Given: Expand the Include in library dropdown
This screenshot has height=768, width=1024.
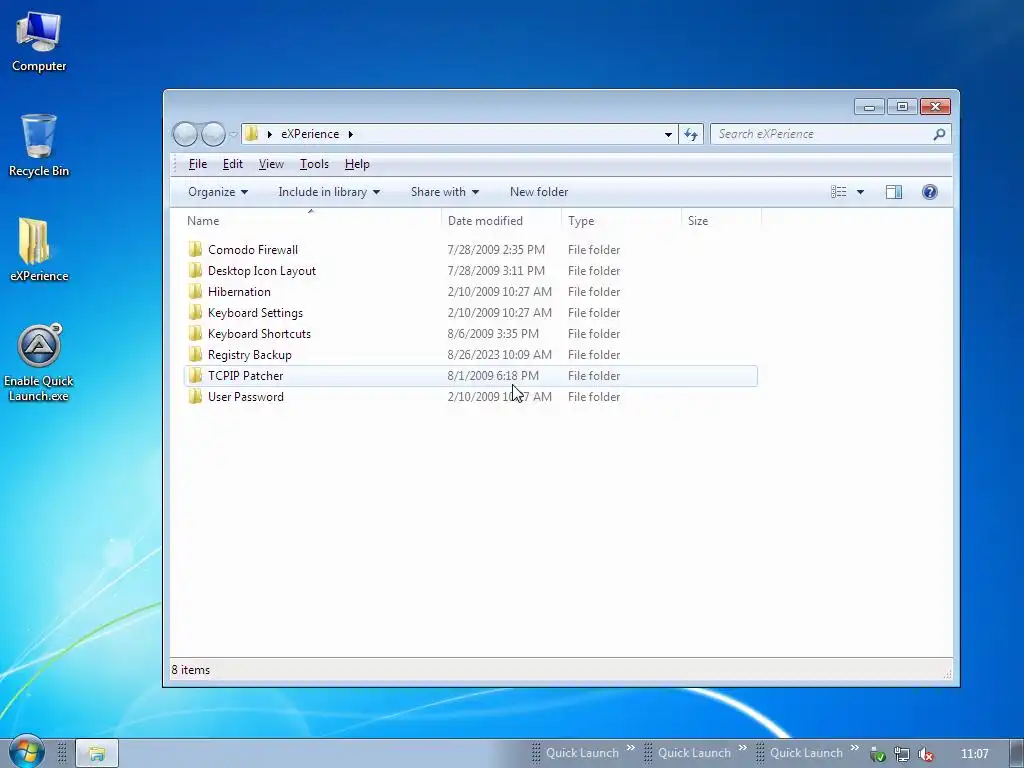Looking at the screenshot, I should tap(329, 192).
